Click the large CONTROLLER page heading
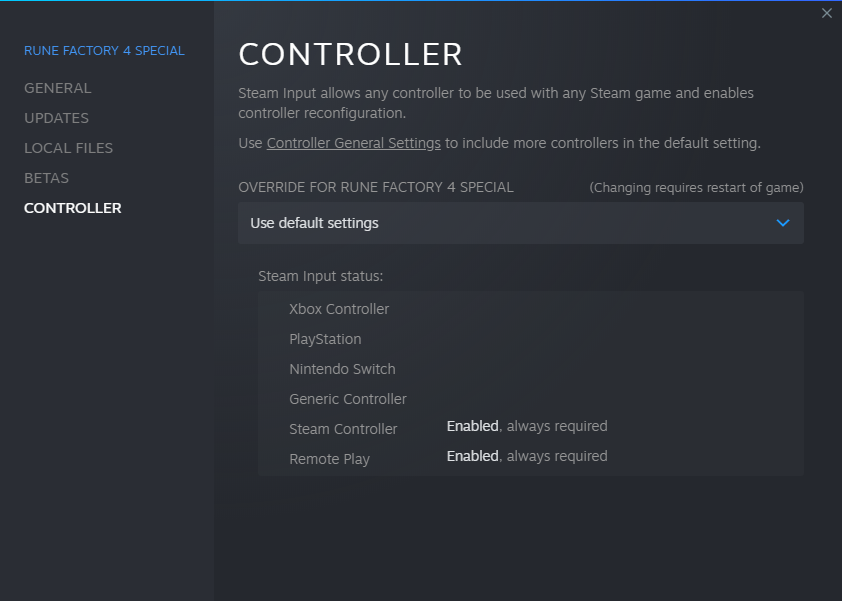The height and width of the screenshot is (601, 842). click(x=351, y=54)
